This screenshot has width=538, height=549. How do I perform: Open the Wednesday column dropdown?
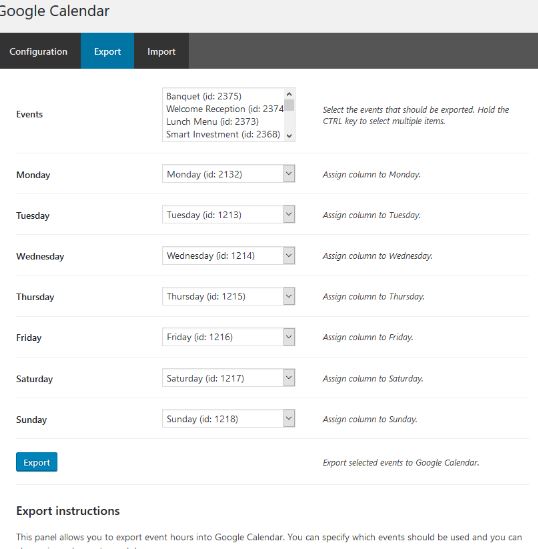(x=229, y=255)
